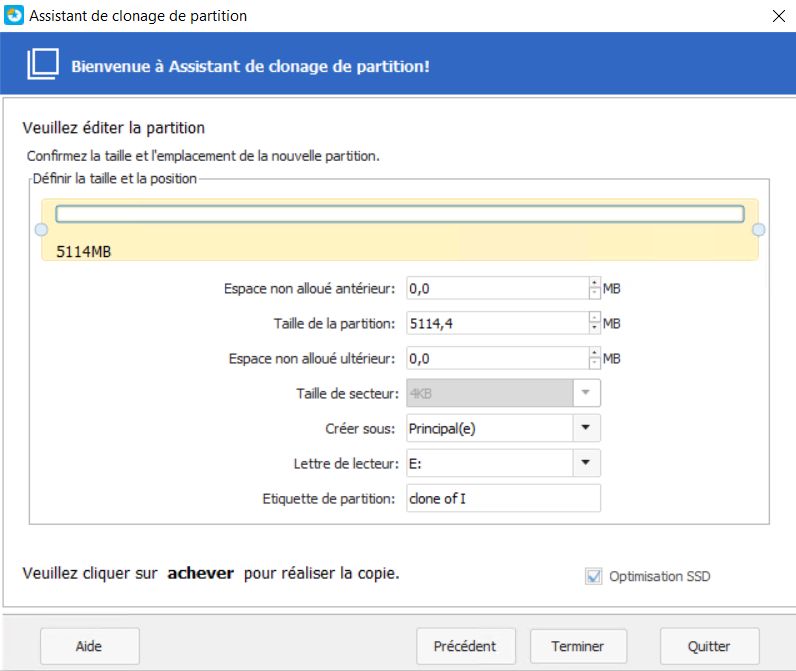Image resolution: width=796 pixels, height=671 pixels.
Task: Click Terminer to finish the clone
Action: coord(577,646)
